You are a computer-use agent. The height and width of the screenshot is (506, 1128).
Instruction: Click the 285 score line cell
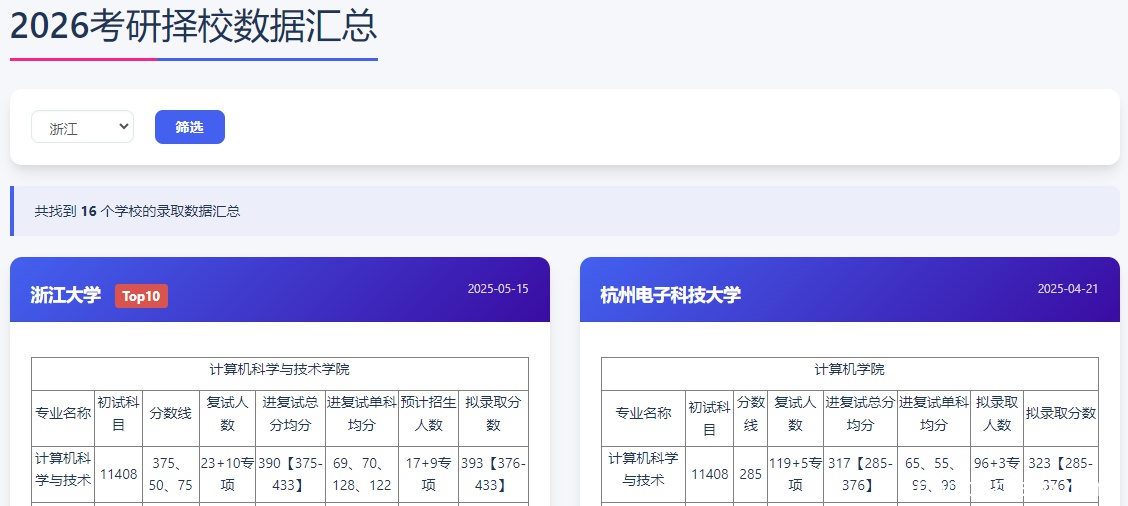[750, 474]
